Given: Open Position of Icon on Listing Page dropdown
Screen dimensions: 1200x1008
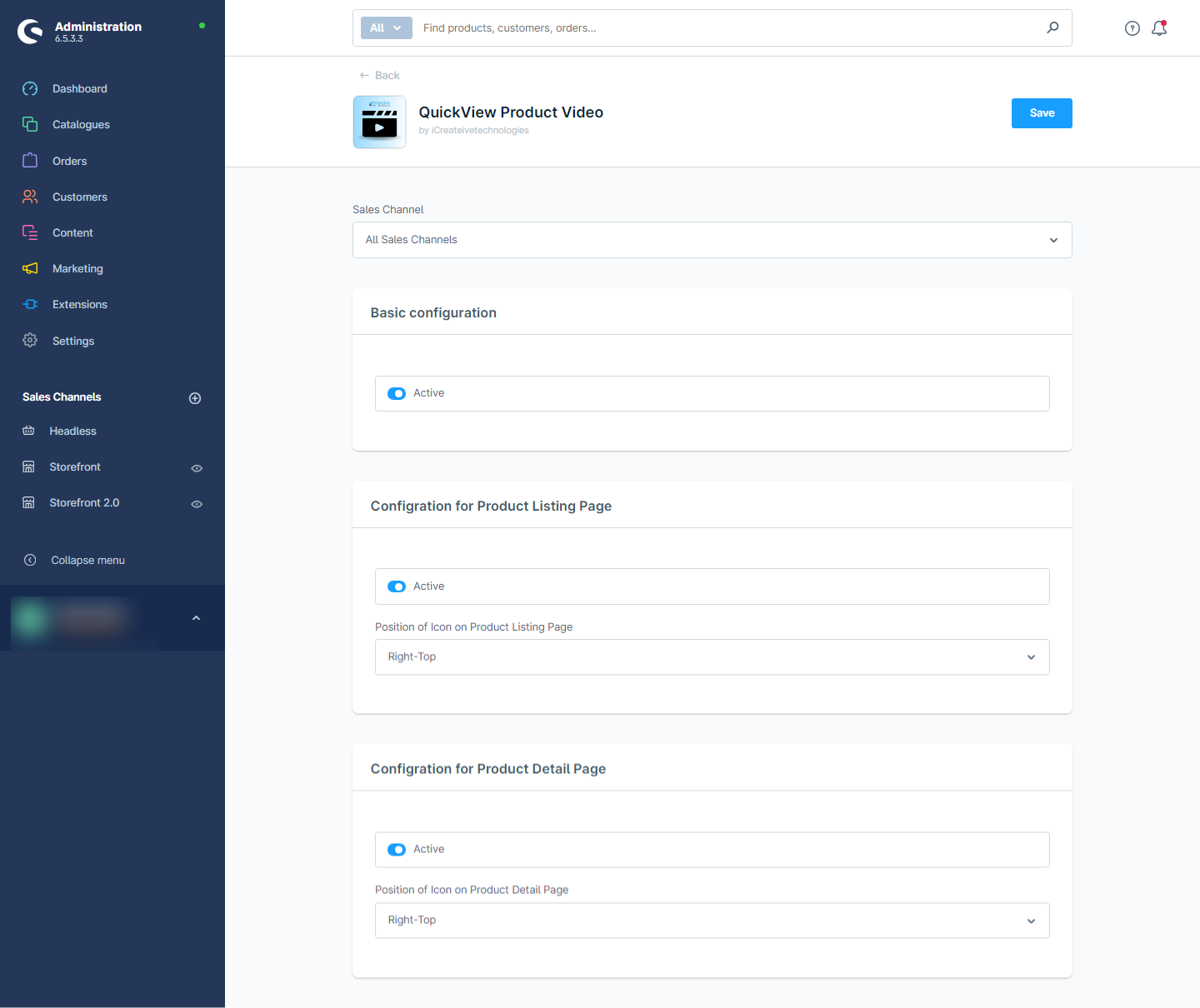Looking at the screenshot, I should (712, 657).
